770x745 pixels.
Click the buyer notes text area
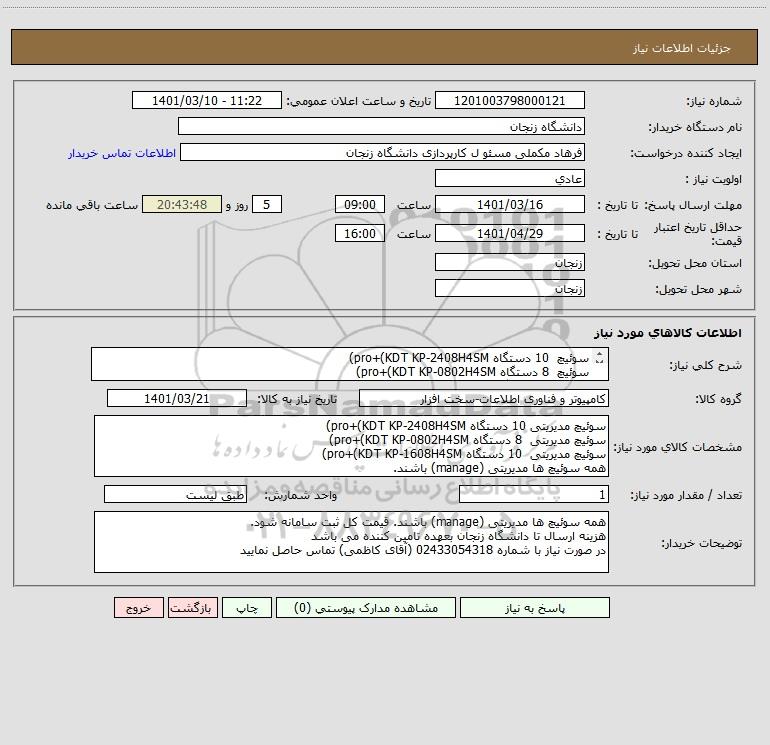(x=351, y=542)
